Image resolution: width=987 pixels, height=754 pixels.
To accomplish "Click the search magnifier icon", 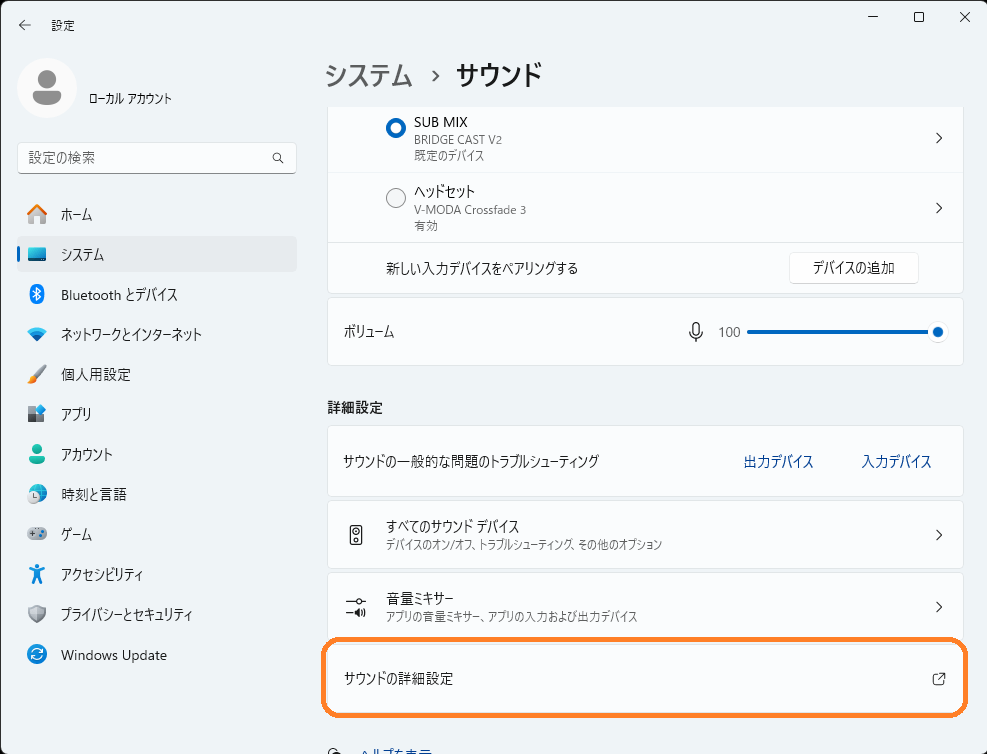I will [278, 158].
